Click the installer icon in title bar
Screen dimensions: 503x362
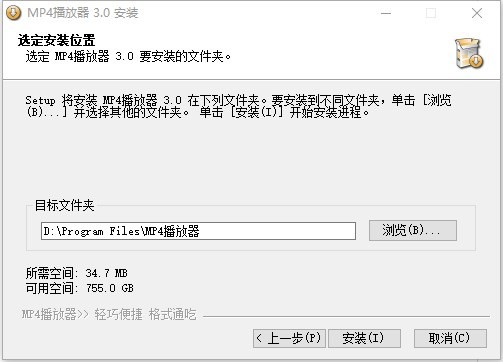[14, 13]
